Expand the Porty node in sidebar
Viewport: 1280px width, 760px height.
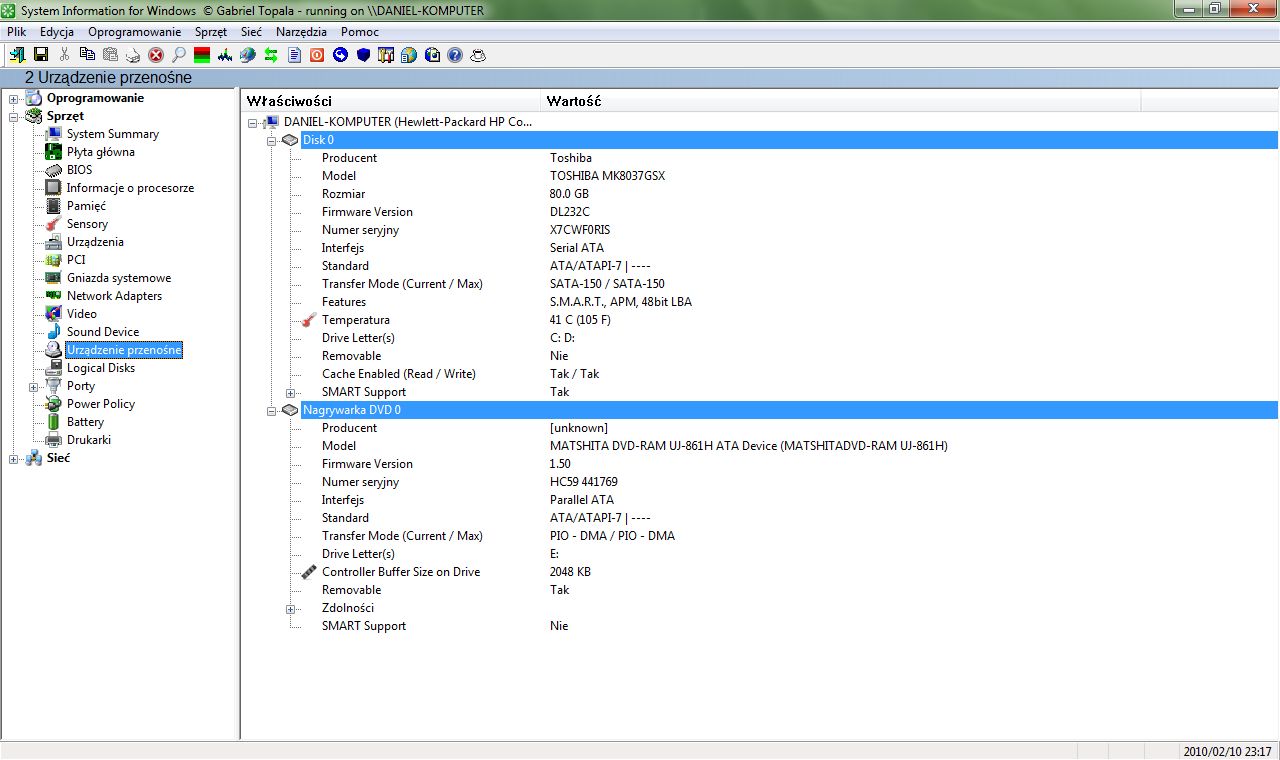34,386
